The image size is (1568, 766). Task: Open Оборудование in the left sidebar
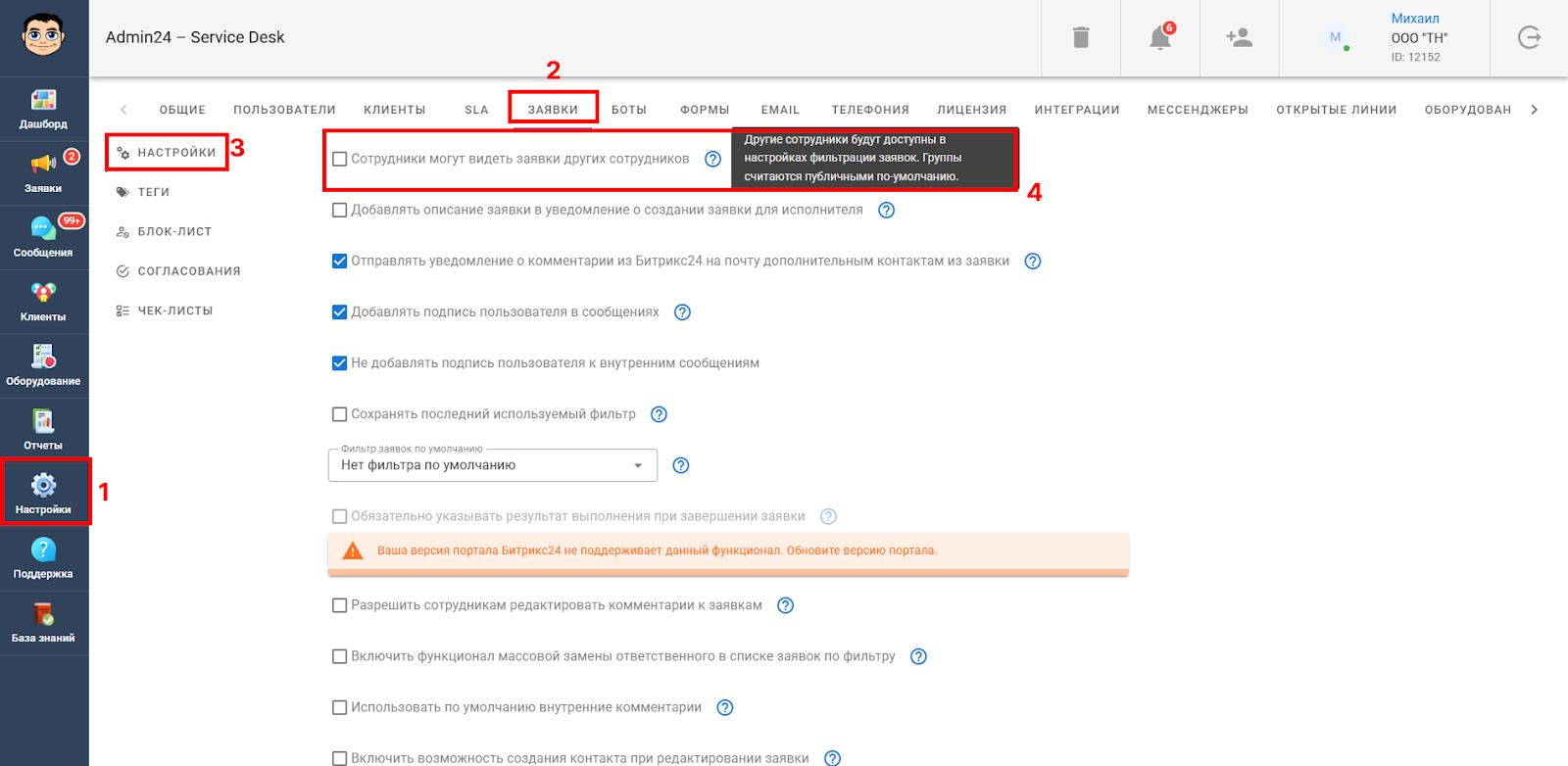43,366
